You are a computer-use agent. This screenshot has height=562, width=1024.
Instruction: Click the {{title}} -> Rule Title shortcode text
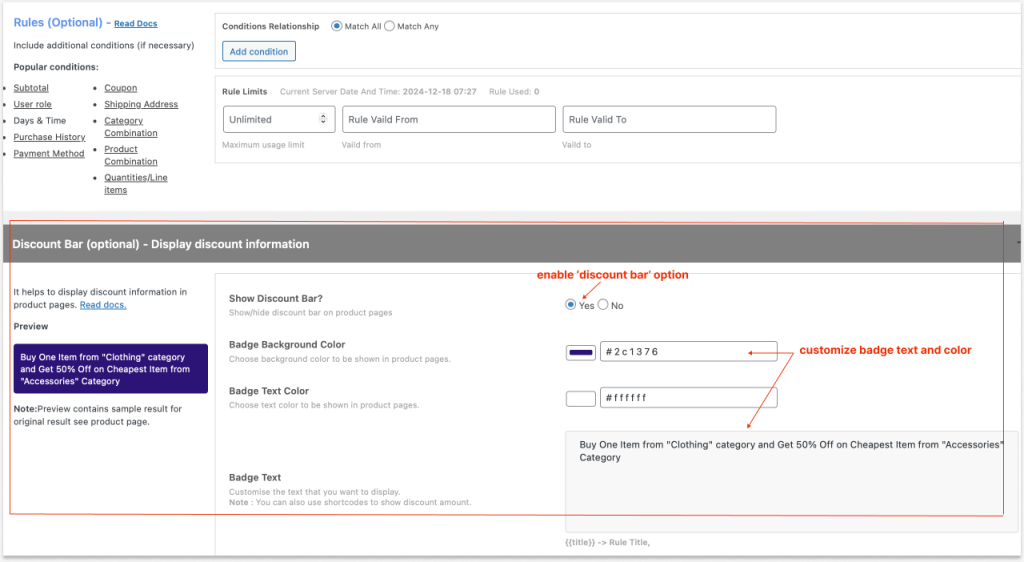607,542
